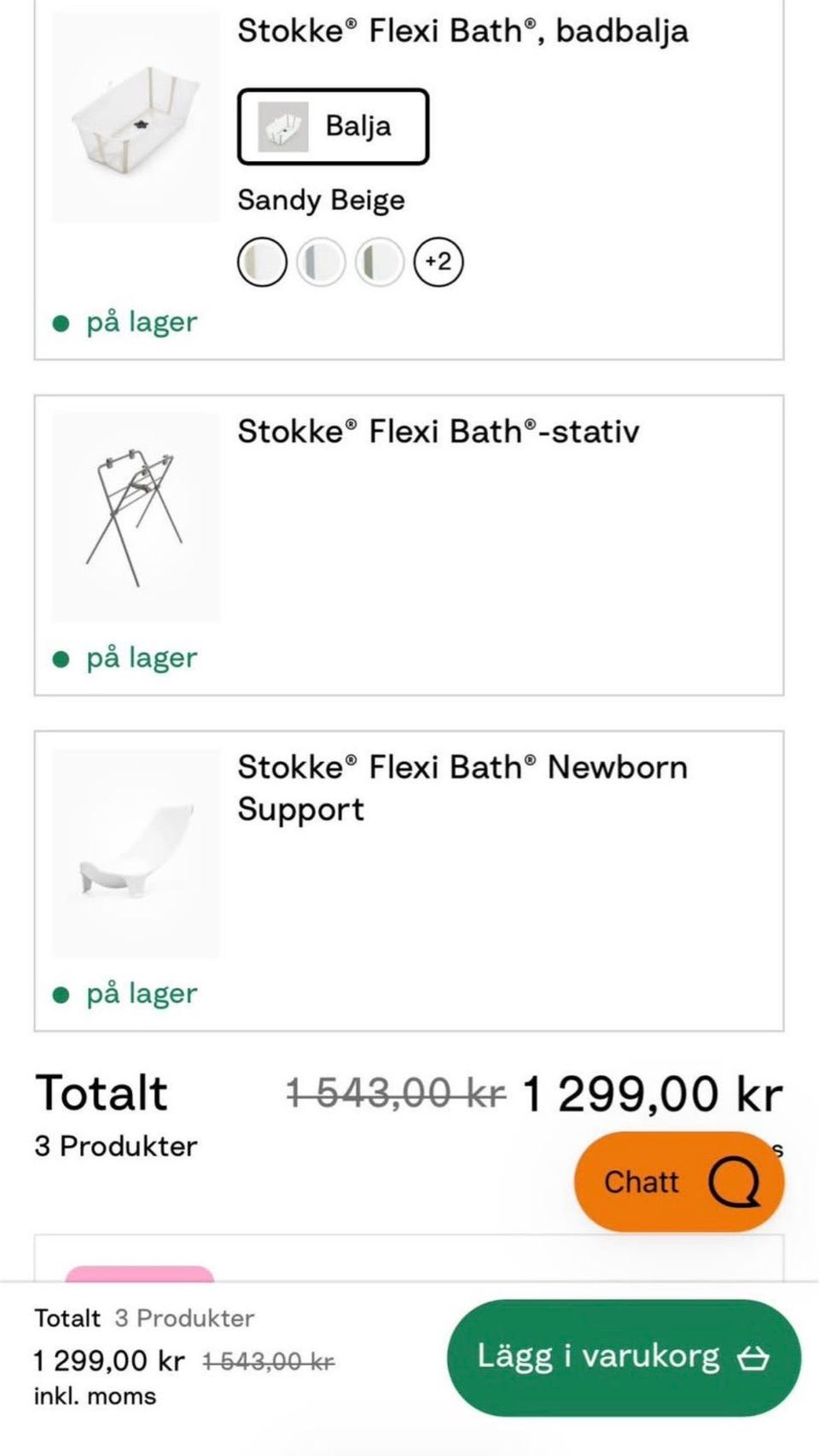Pick the third green color swatch
Screen dimensions: 819x1456
click(380, 262)
